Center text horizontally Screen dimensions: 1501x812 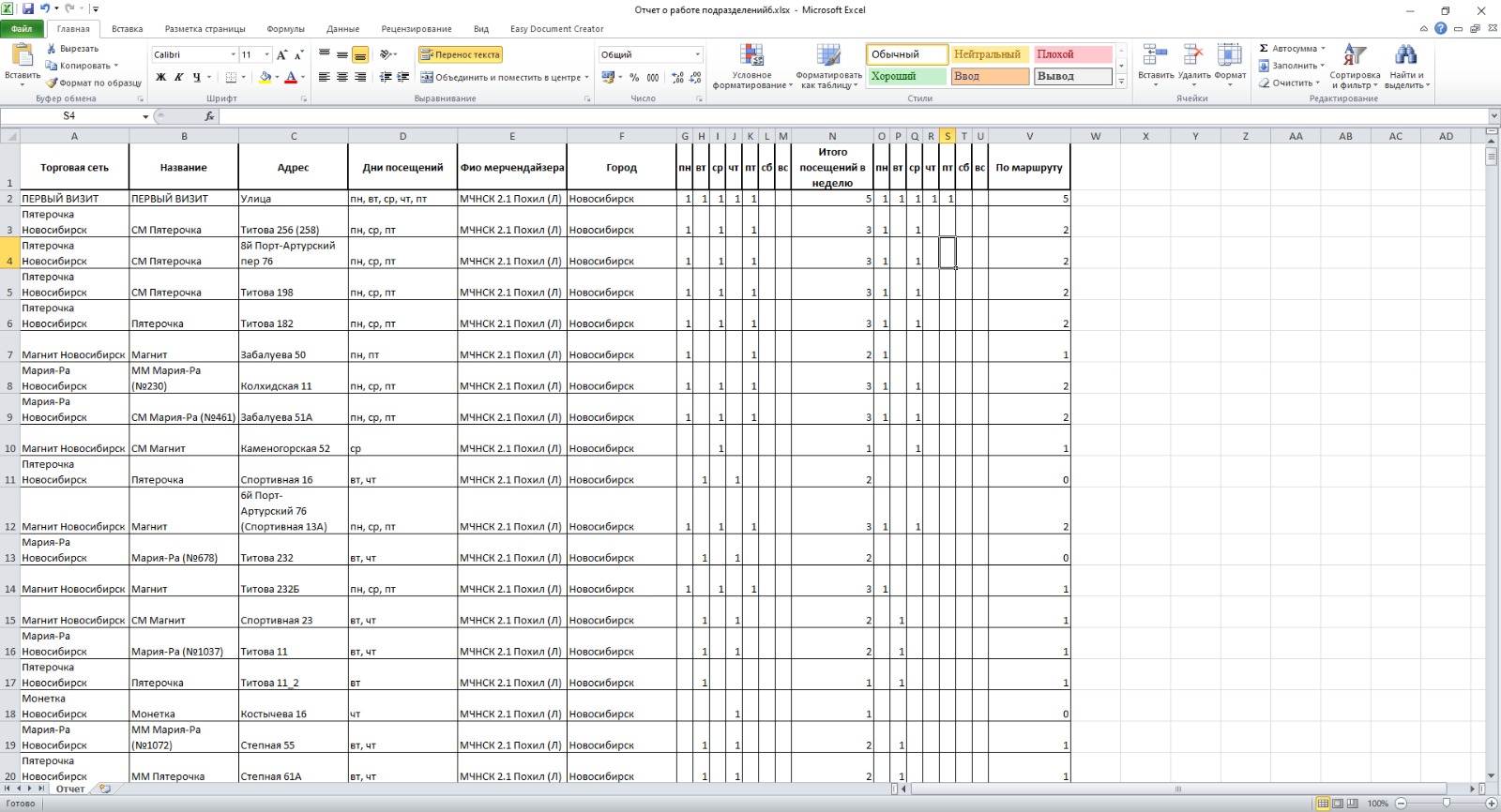click(x=342, y=77)
